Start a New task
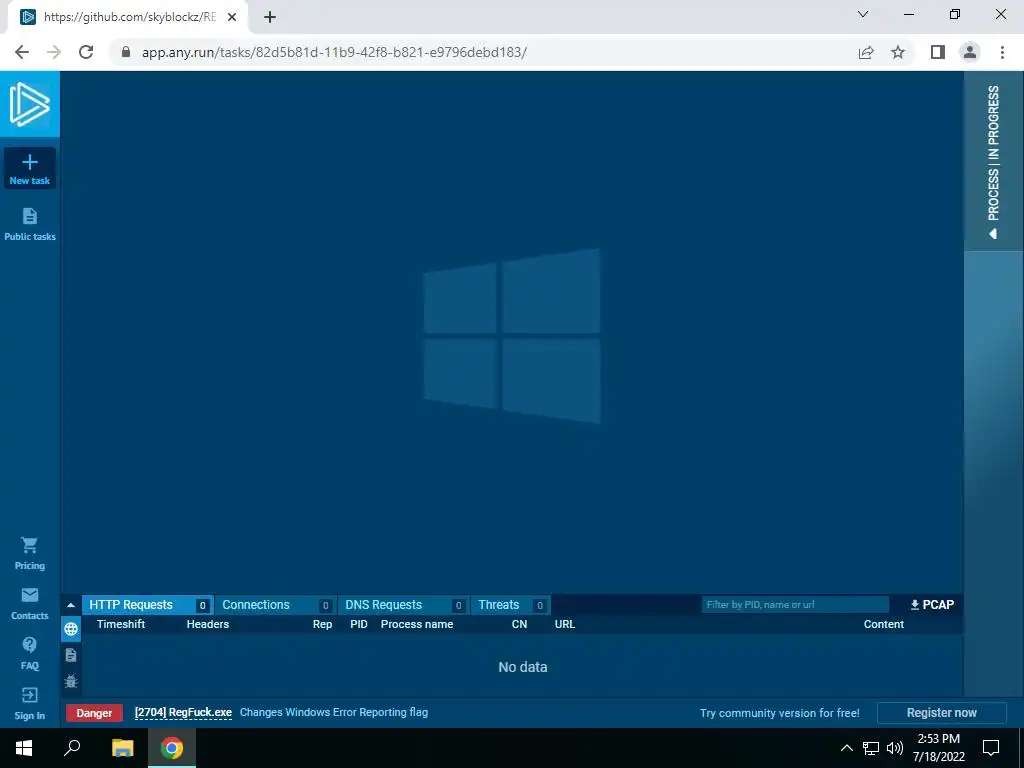 click(x=29, y=168)
